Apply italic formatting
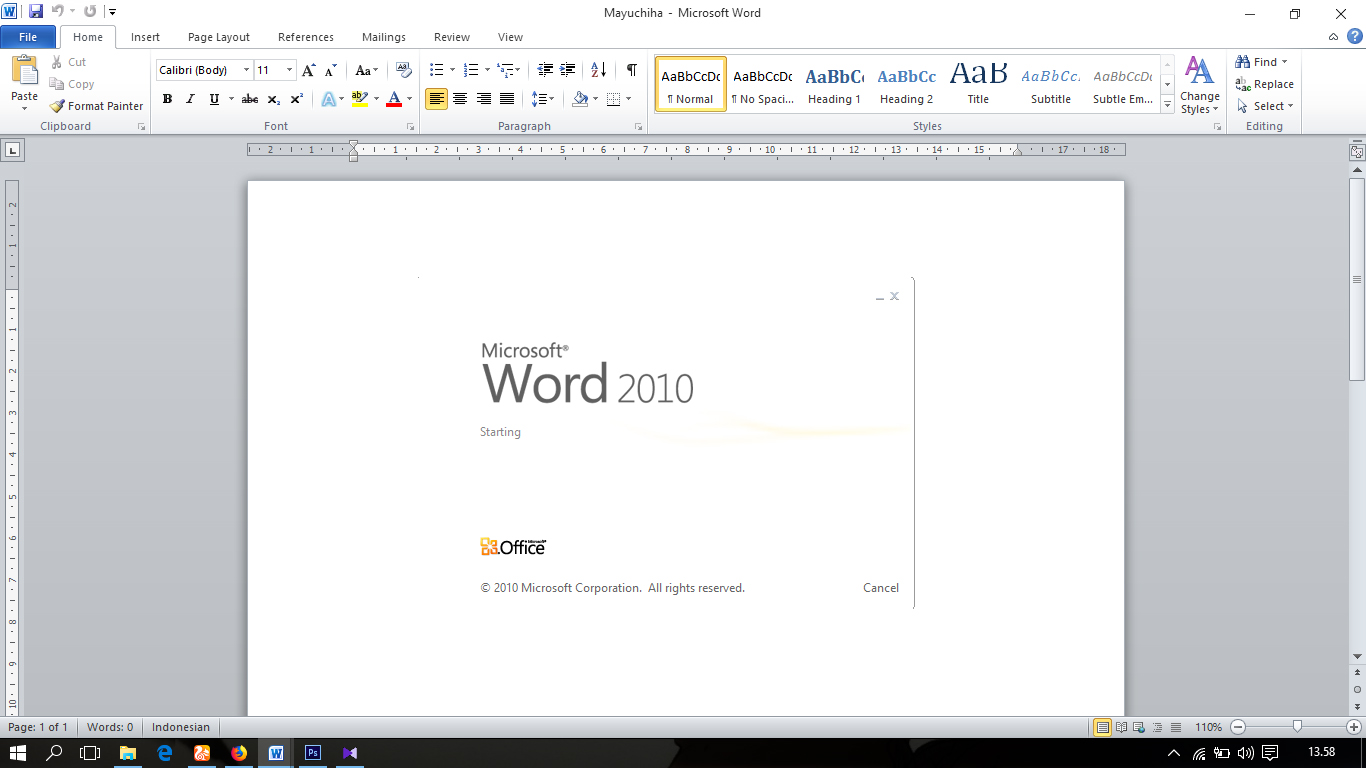Viewport: 1366px width, 768px height. (189, 99)
